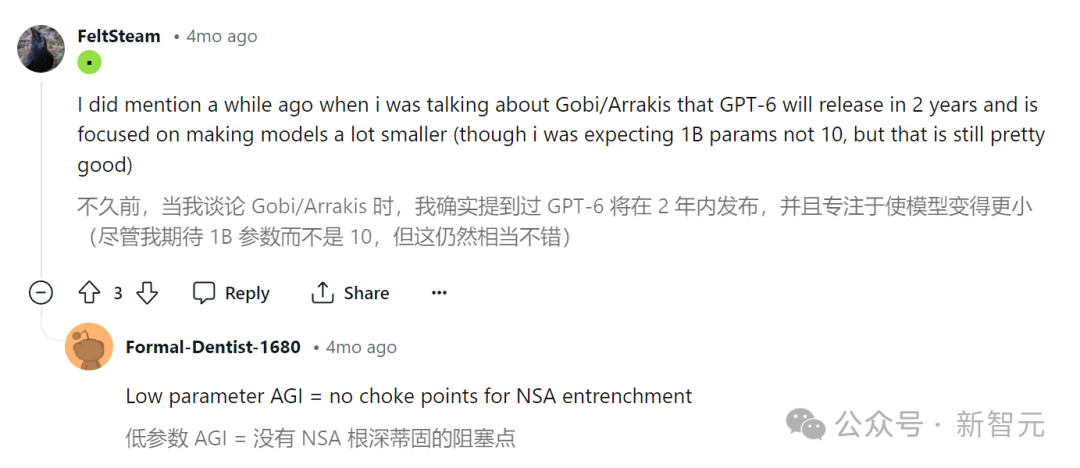Click the timestamp next to Formal-Dentist-1680
This screenshot has height=468, width=1080.
[x=361, y=347]
